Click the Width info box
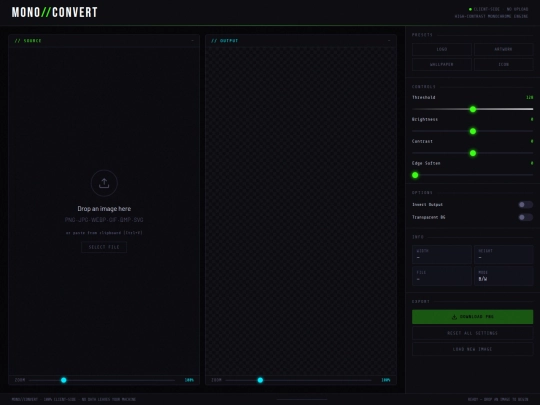 [442, 255]
